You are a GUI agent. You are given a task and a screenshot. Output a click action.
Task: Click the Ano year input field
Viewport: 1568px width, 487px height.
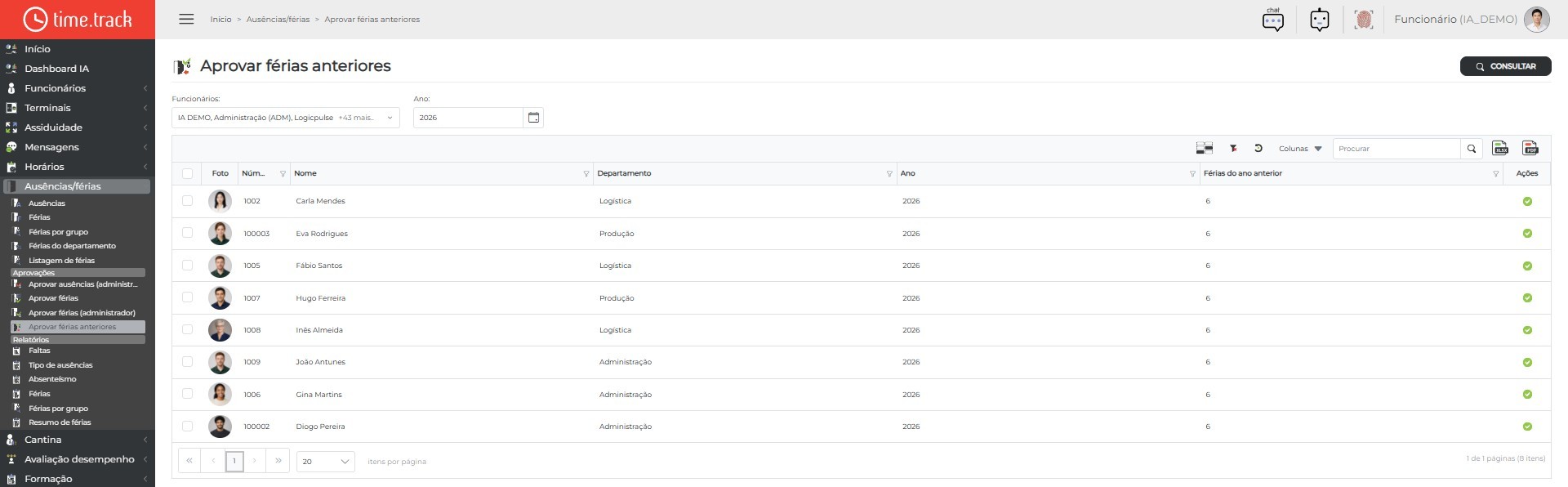468,118
